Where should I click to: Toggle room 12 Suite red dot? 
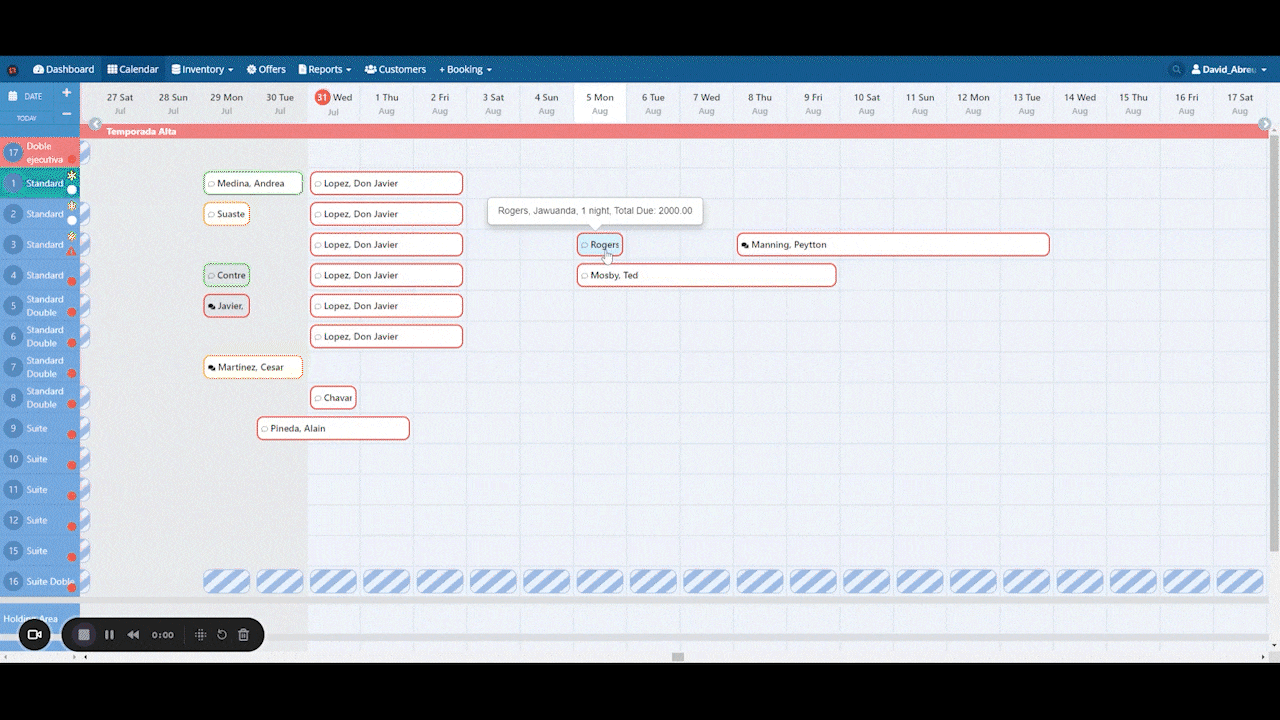72,527
